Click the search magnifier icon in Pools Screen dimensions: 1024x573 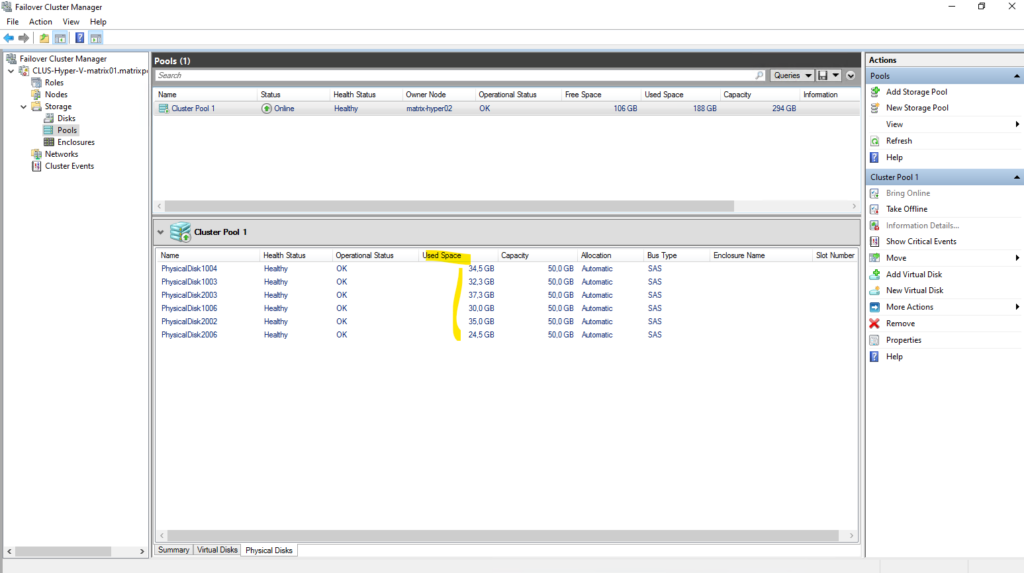(x=759, y=75)
